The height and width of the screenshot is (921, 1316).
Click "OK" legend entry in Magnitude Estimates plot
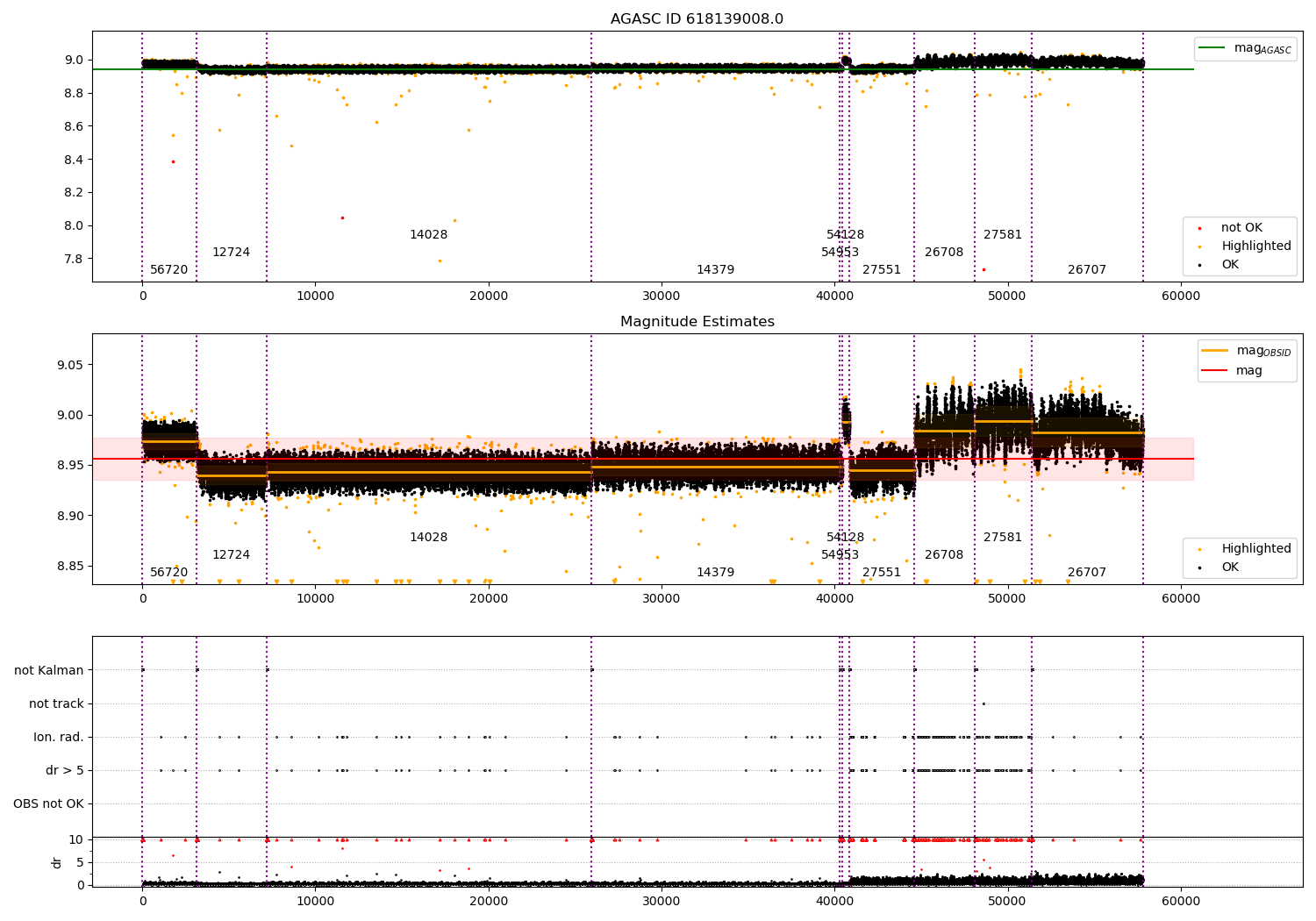coord(1230,568)
